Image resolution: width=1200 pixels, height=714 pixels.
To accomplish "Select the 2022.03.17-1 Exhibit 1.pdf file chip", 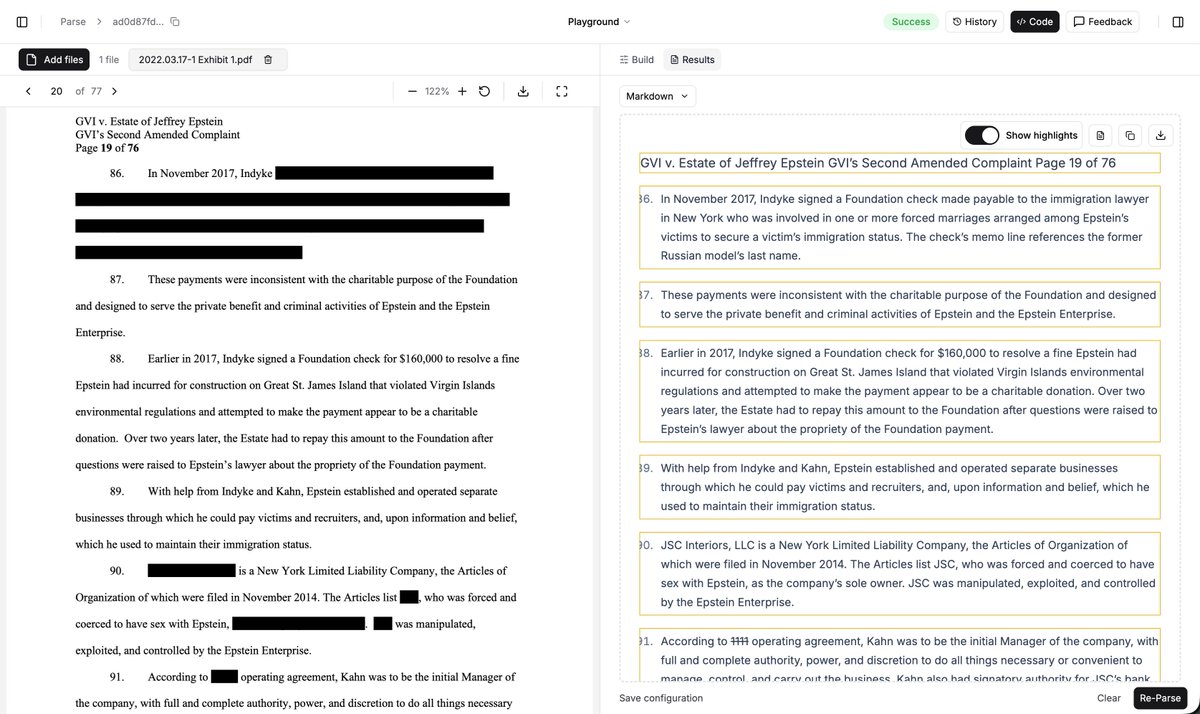I will coord(208,60).
